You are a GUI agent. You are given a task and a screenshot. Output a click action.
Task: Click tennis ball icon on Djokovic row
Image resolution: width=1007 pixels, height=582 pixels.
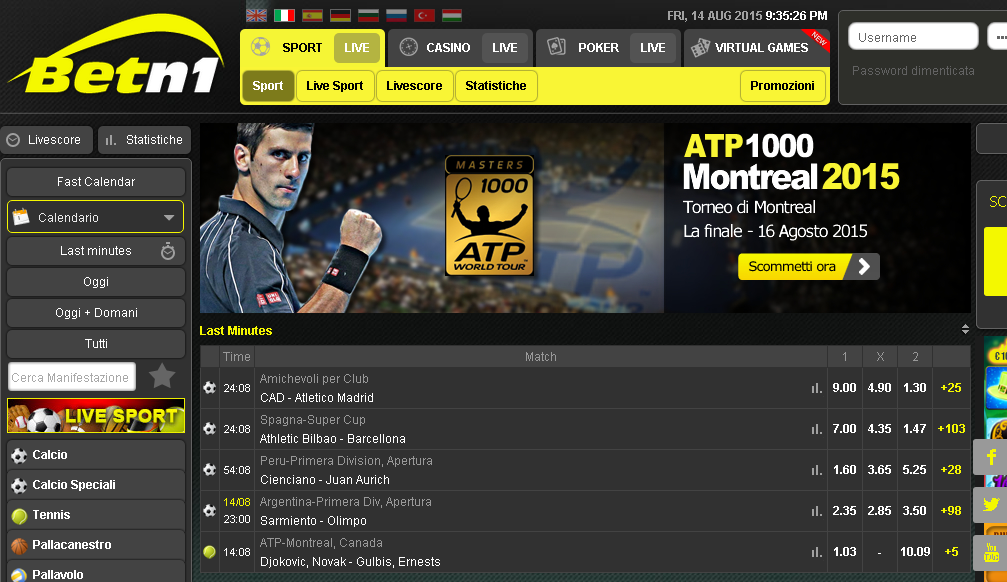(x=209, y=551)
